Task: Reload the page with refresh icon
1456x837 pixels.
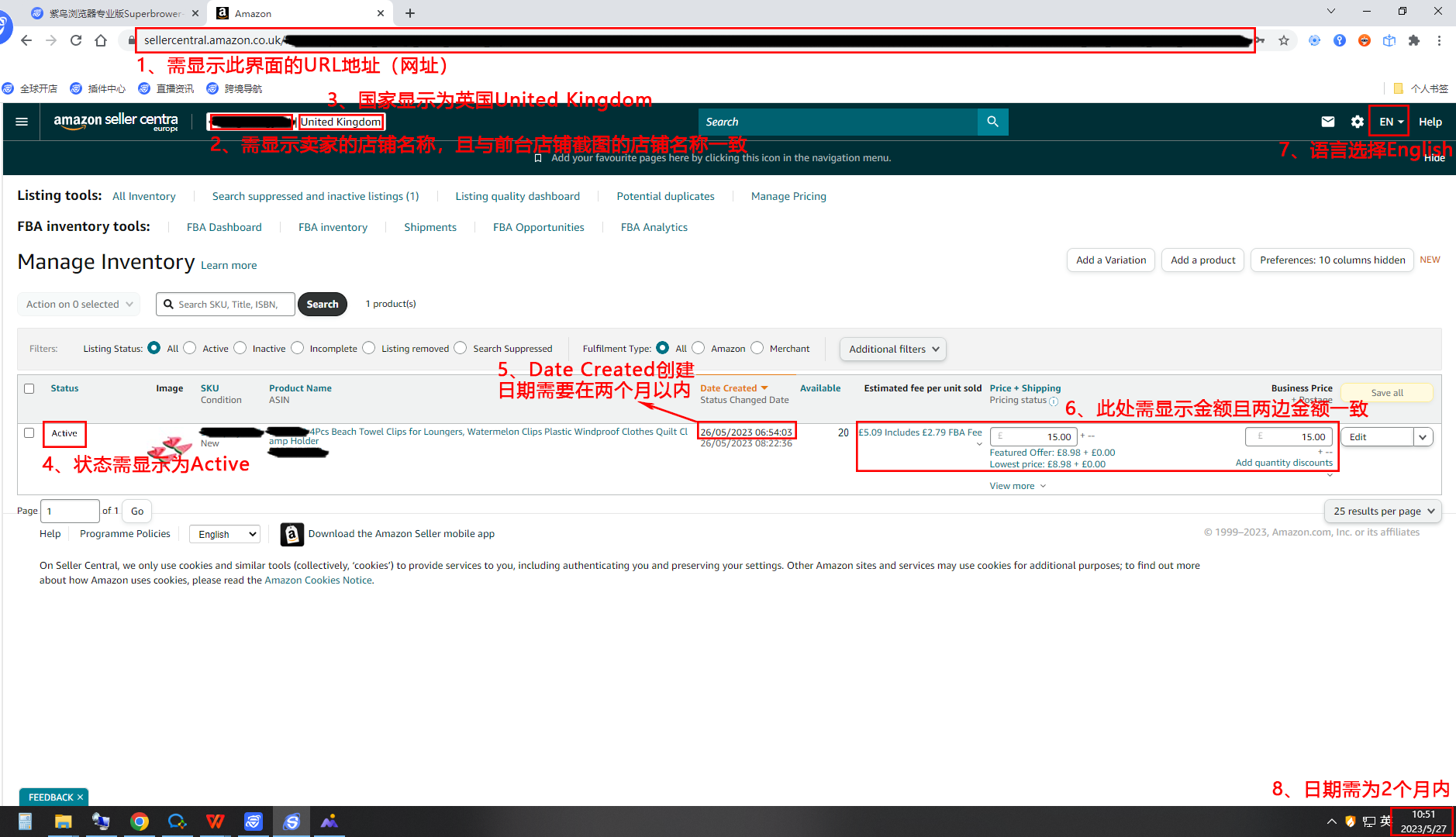Action: (x=76, y=40)
